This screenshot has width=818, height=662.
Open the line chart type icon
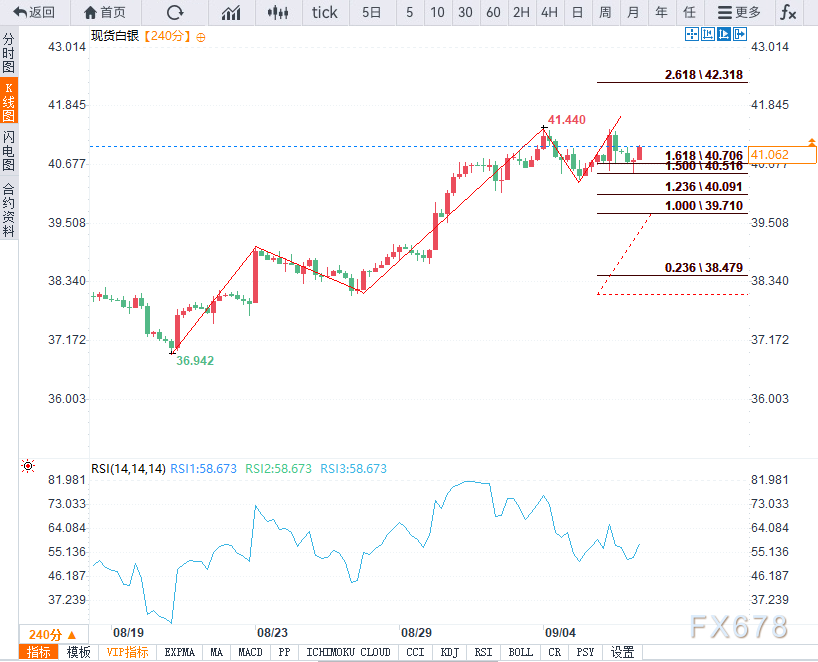(x=231, y=13)
